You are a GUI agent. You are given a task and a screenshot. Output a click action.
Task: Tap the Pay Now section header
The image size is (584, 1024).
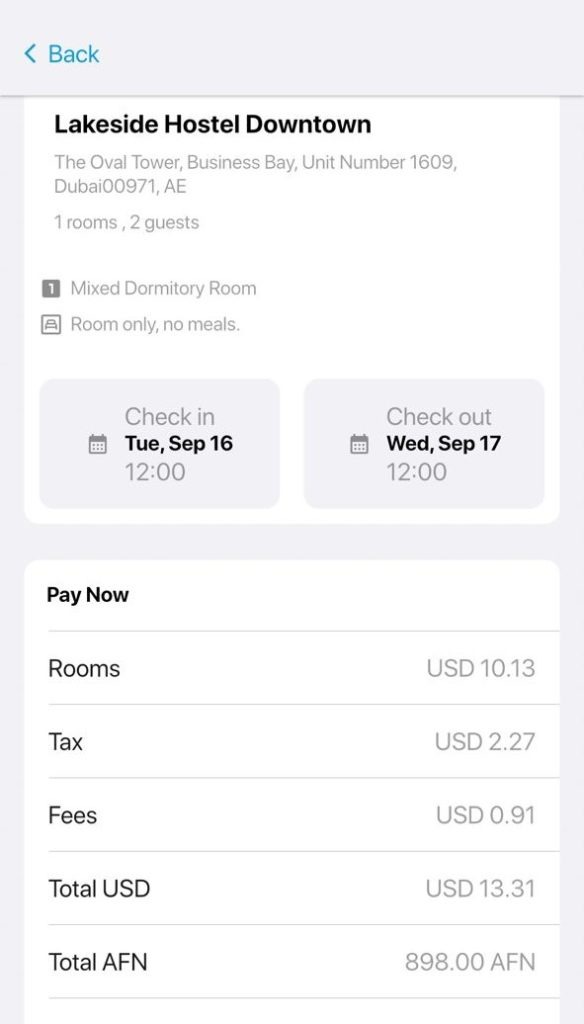point(88,595)
